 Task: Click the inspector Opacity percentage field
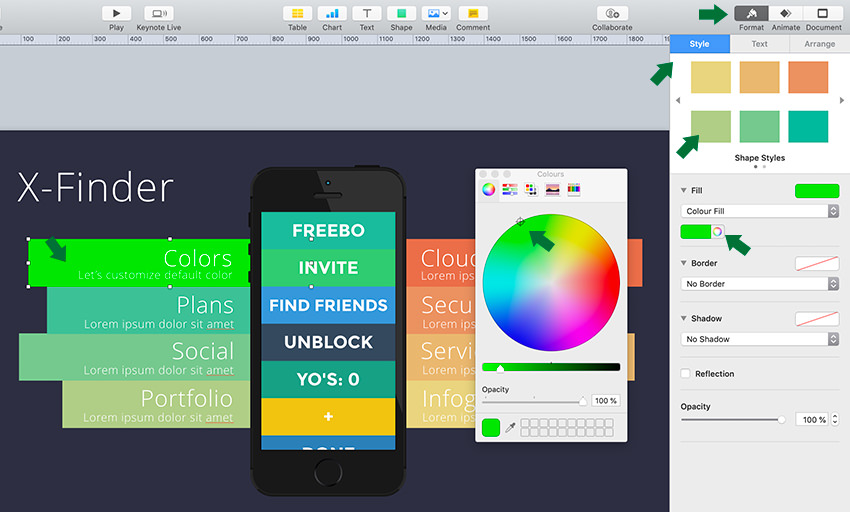[812, 419]
